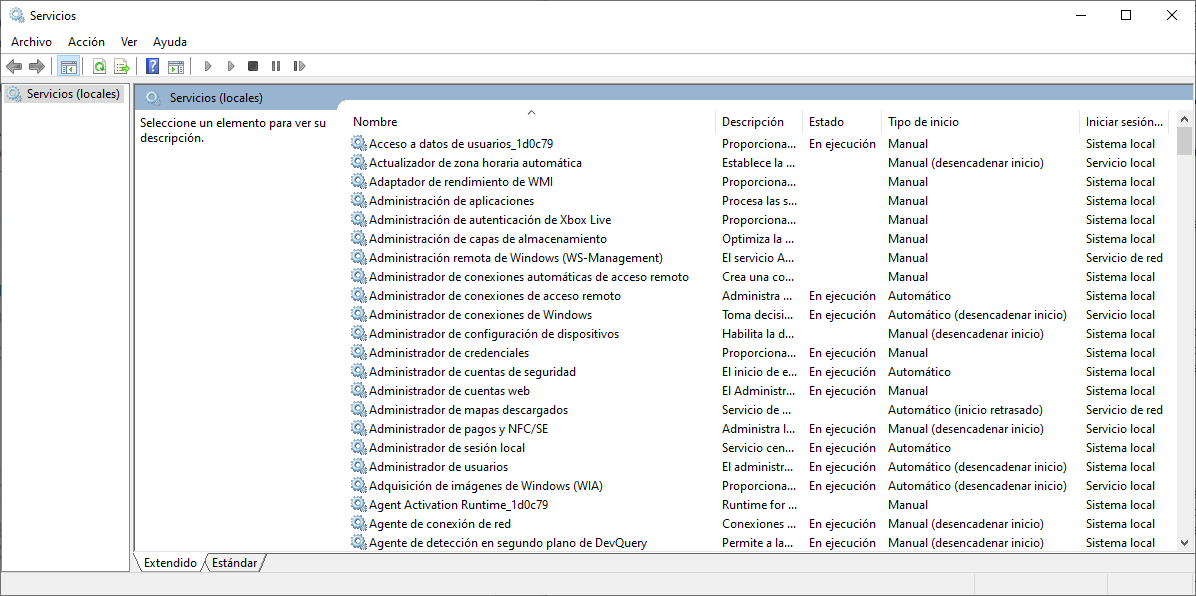The width and height of the screenshot is (1196, 596).
Task: Open the Ver menu
Action: pyautogui.click(x=129, y=42)
